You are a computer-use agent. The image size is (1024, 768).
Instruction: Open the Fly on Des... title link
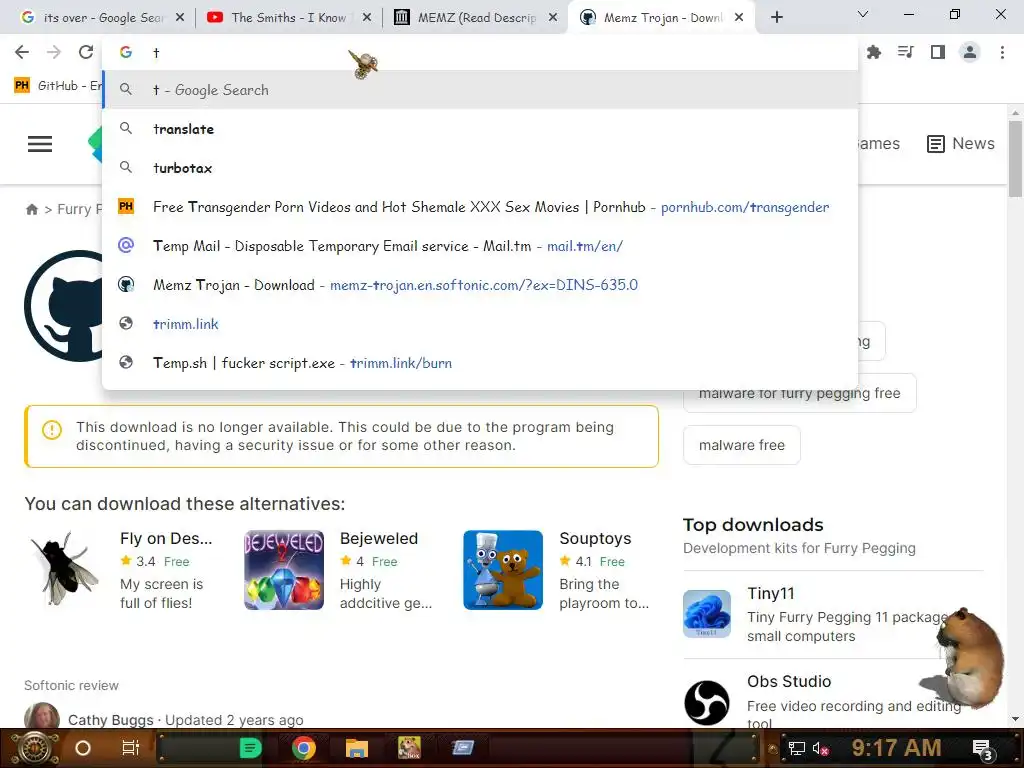166,538
